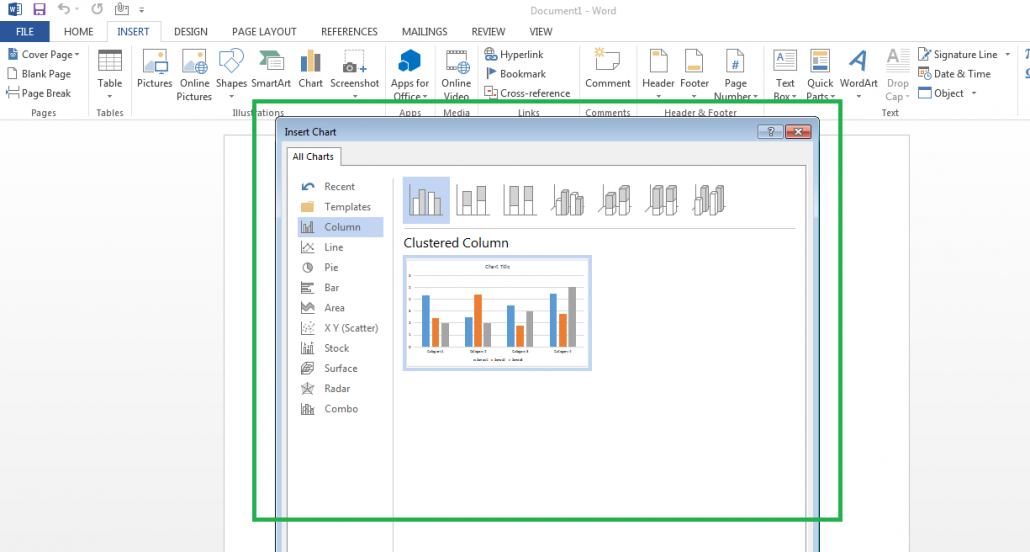Open the File menu tab
Image resolution: width=1030 pixels, height=552 pixels.
[24, 32]
